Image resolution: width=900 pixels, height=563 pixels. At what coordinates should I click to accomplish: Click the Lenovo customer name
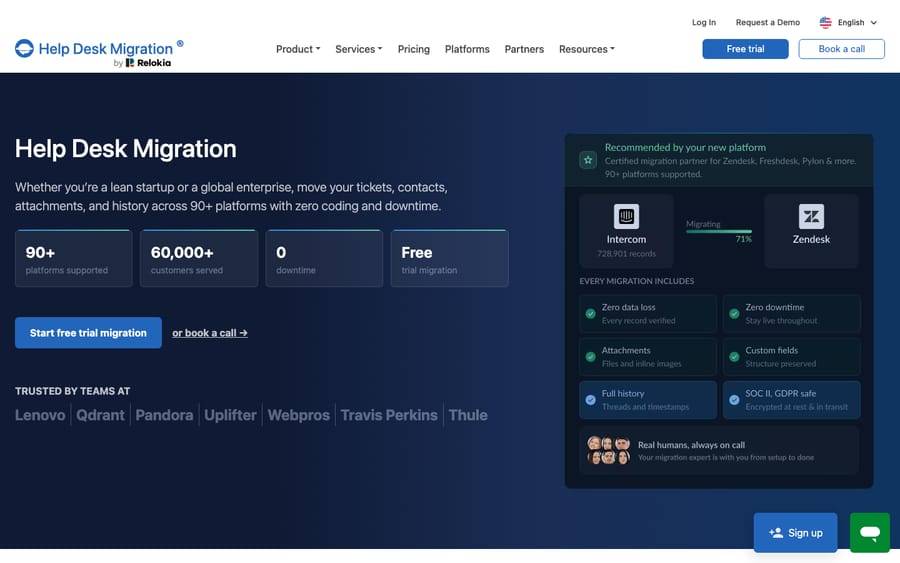pos(40,415)
